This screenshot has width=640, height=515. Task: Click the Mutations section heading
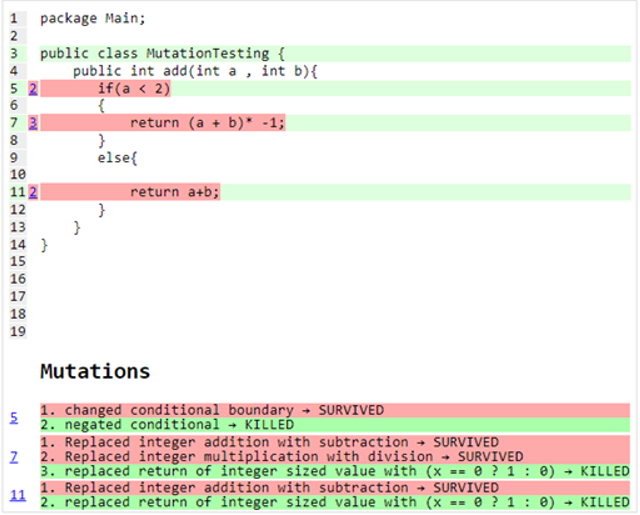tap(95, 372)
